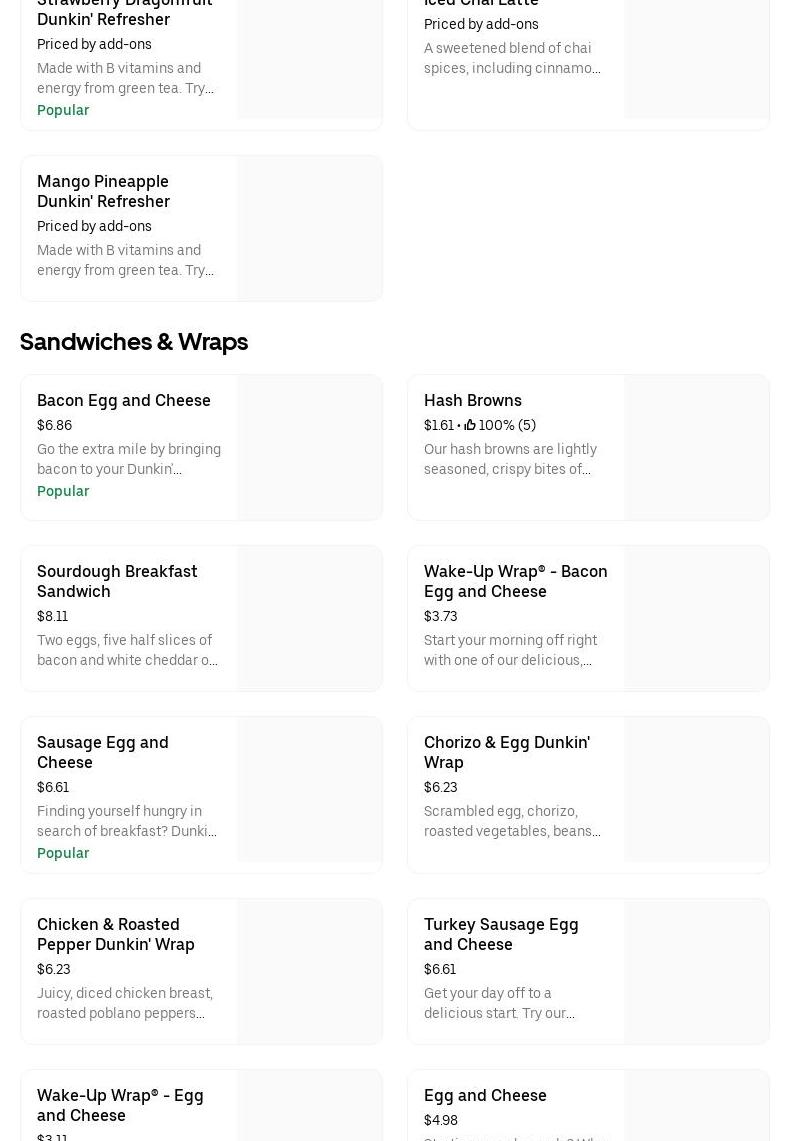Viewport: 804px width, 1141px height.
Task: Click the thumbs-up rating icon on Hash Browns
Action: [x=470, y=425]
